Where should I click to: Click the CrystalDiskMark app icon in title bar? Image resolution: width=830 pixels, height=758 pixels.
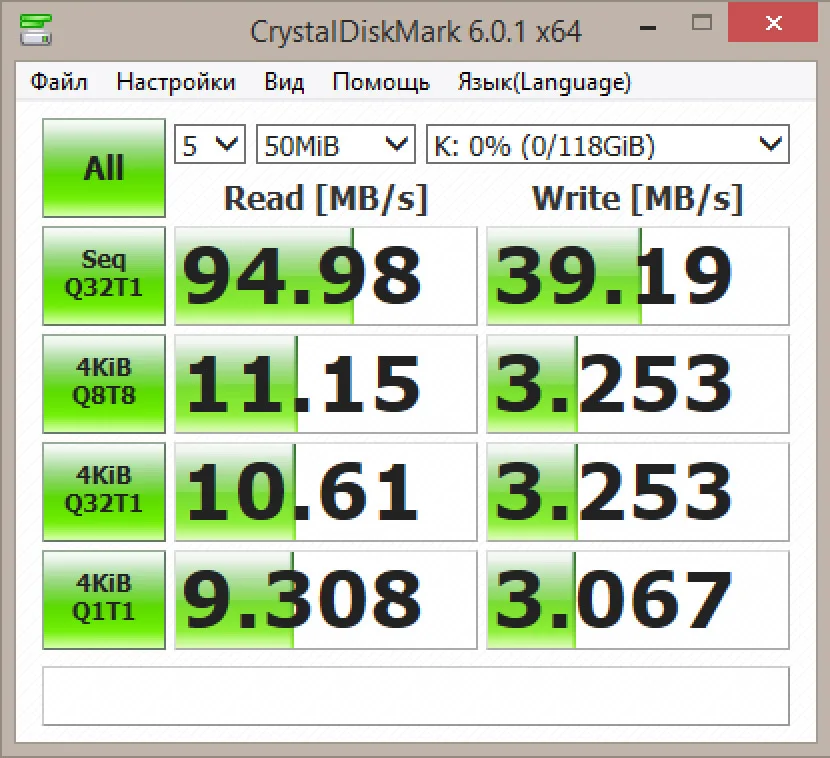pyautogui.click(x=35, y=30)
